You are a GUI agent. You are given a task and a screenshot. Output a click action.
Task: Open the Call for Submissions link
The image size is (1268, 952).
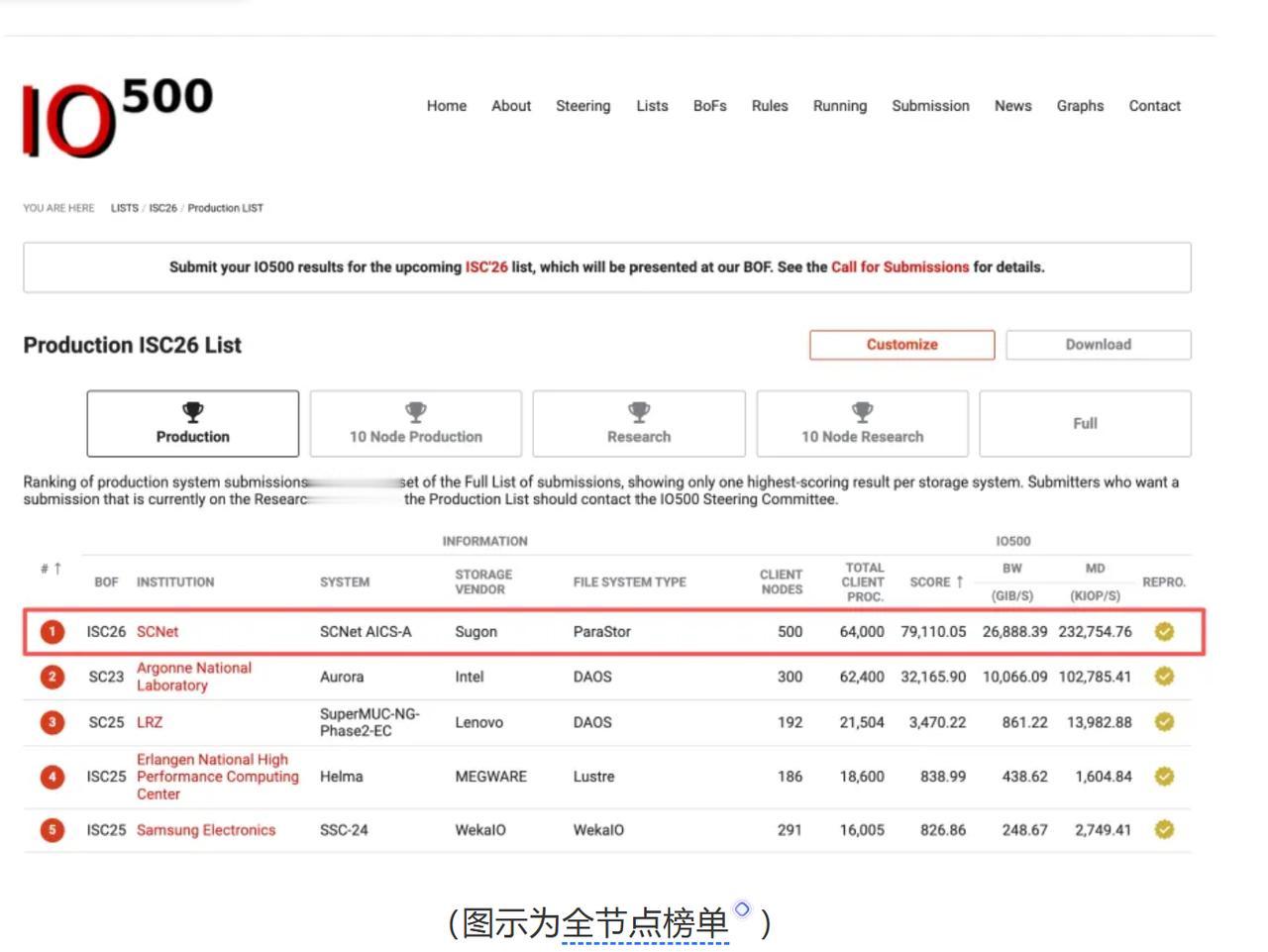899,267
